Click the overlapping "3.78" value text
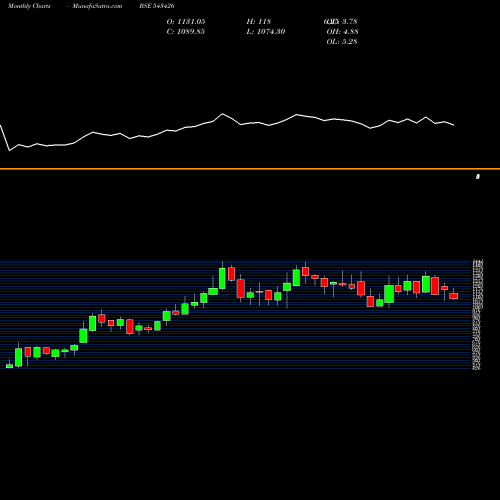 click(x=350, y=22)
